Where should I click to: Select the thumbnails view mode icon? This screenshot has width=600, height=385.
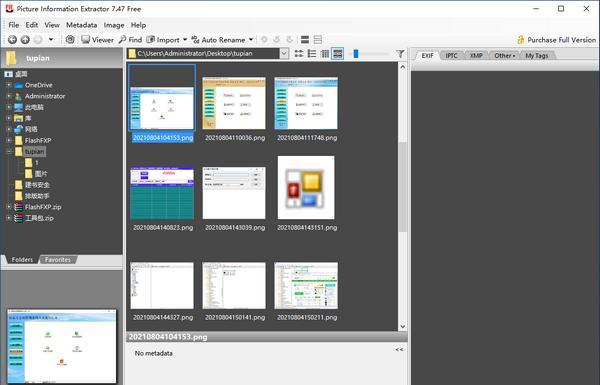click(338, 54)
